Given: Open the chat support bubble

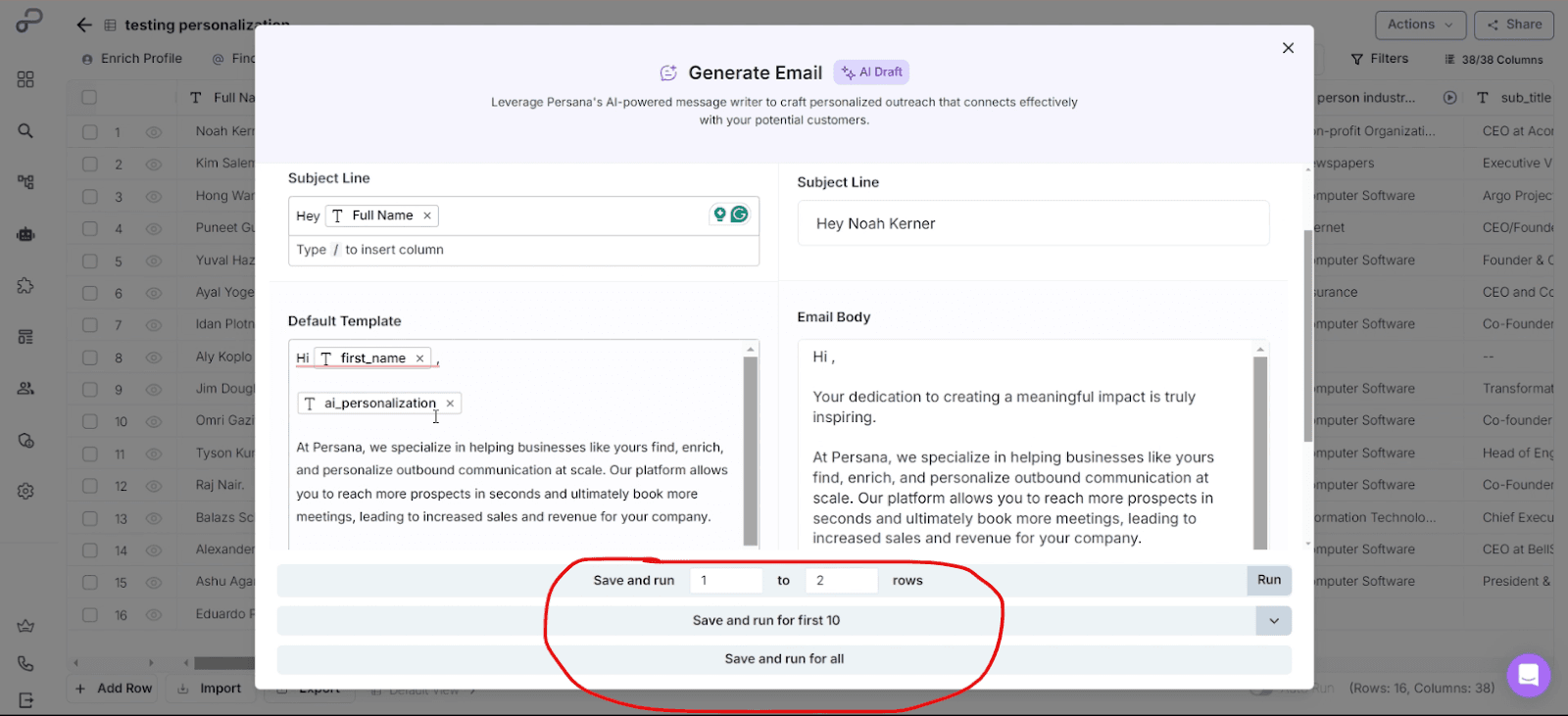Looking at the screenshot, I should [x=1528, y=675].
